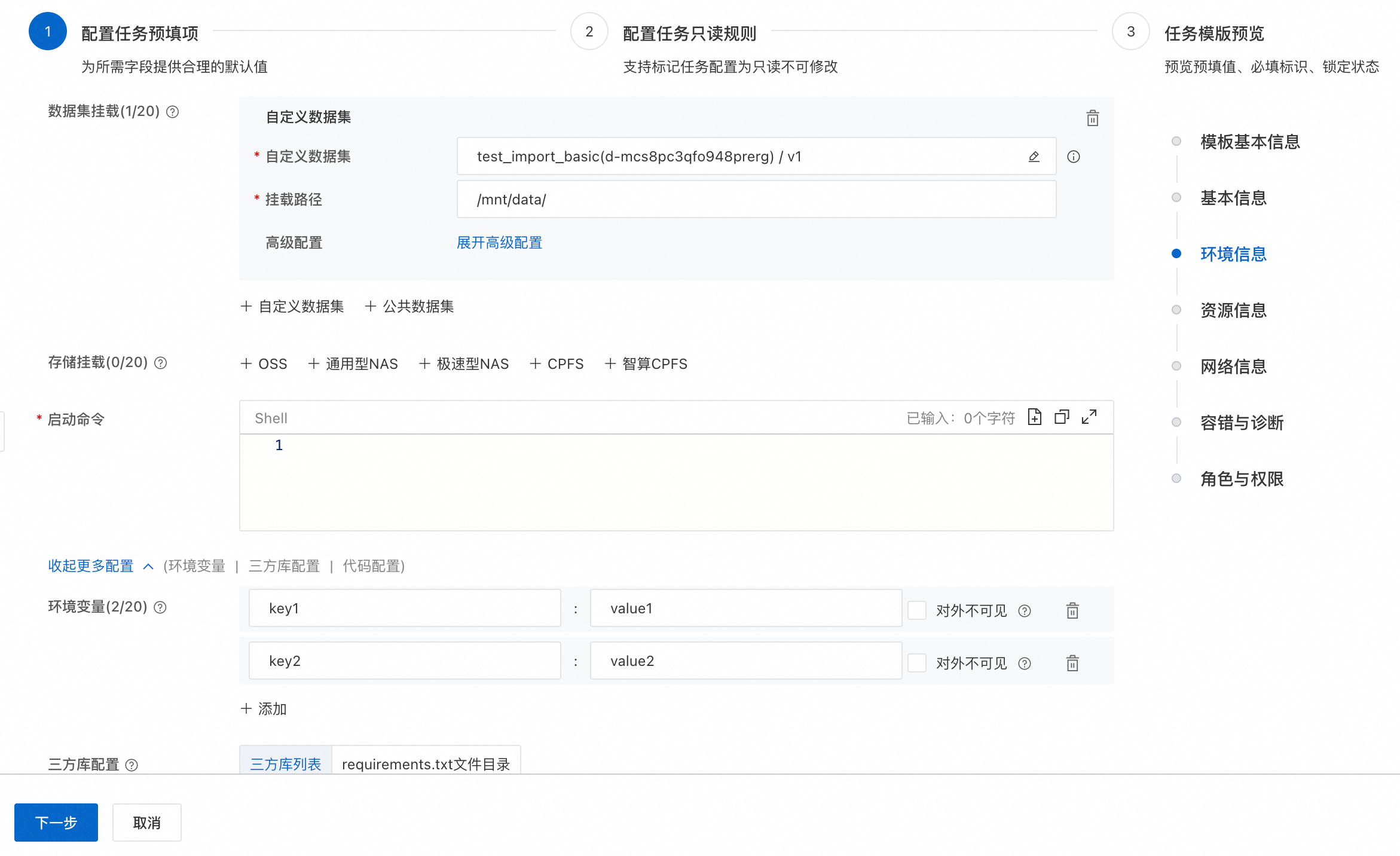1400x856 pixels.
Task: Add a 自定义数据集 mount
Action: coord(292,306)
